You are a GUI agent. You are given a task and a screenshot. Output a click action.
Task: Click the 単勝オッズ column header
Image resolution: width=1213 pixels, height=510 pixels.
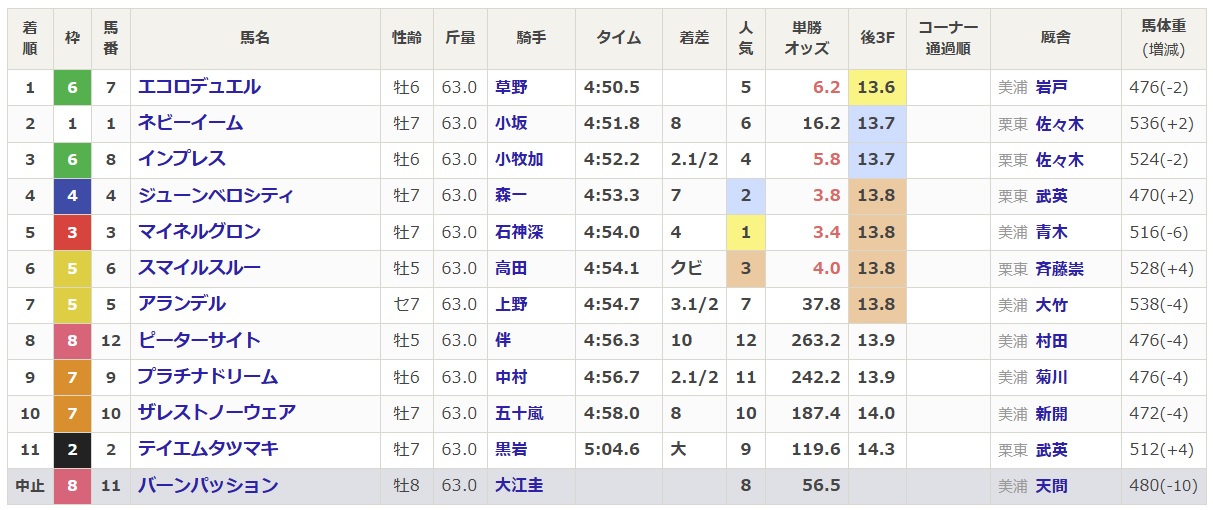(x=806, y=37)
